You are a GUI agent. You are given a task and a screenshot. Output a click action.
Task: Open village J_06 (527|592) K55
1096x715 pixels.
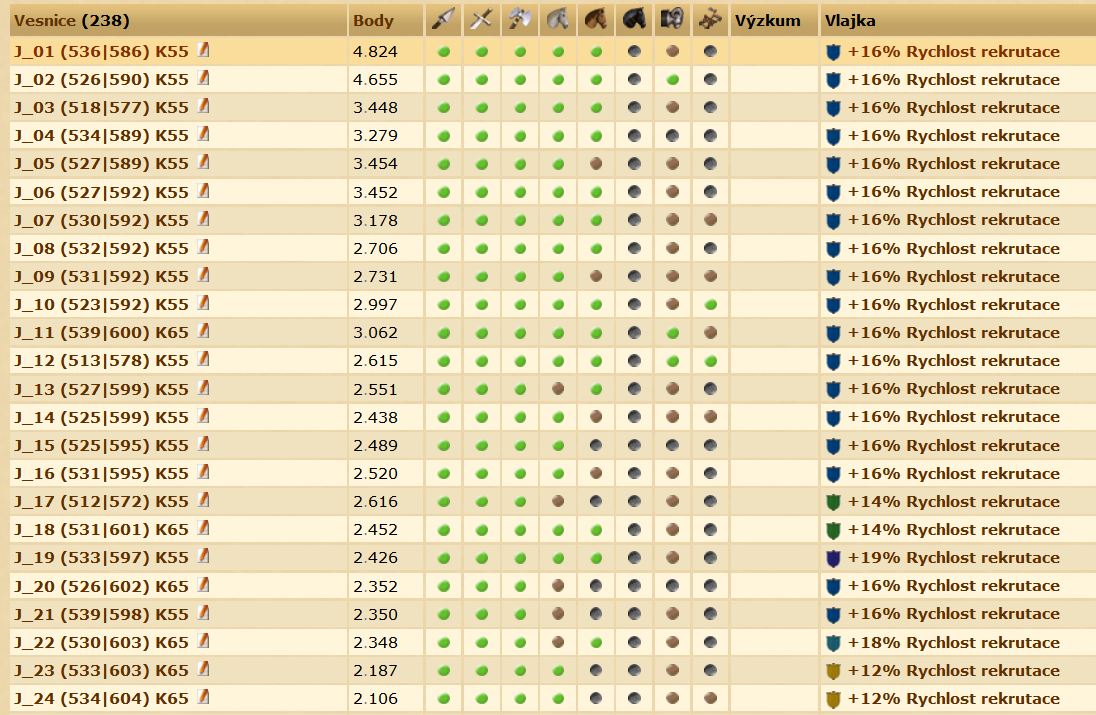pyautogui.click(x=101, y=192)
